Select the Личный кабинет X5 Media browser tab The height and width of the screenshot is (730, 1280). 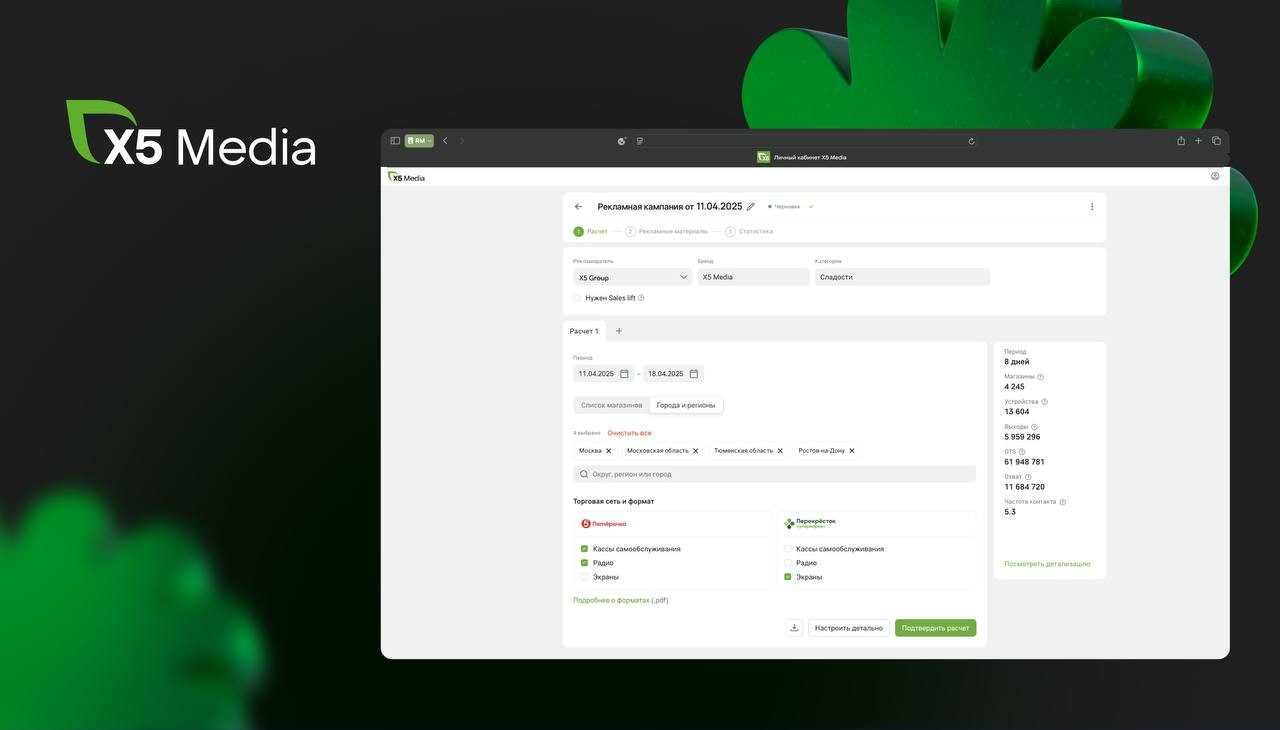coord(803,157)
